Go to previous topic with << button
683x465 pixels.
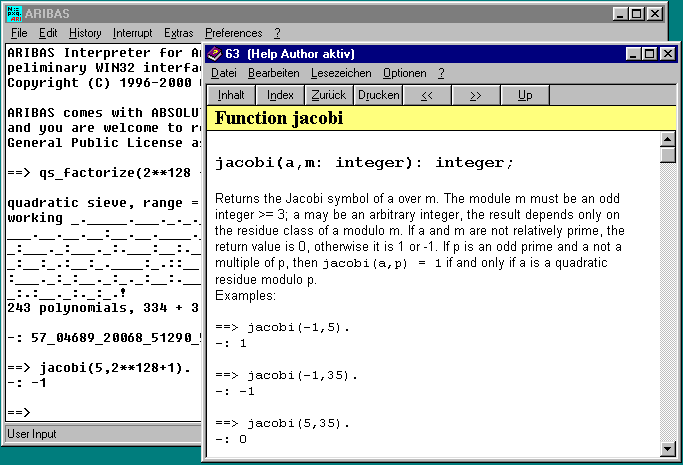(427, 95)
